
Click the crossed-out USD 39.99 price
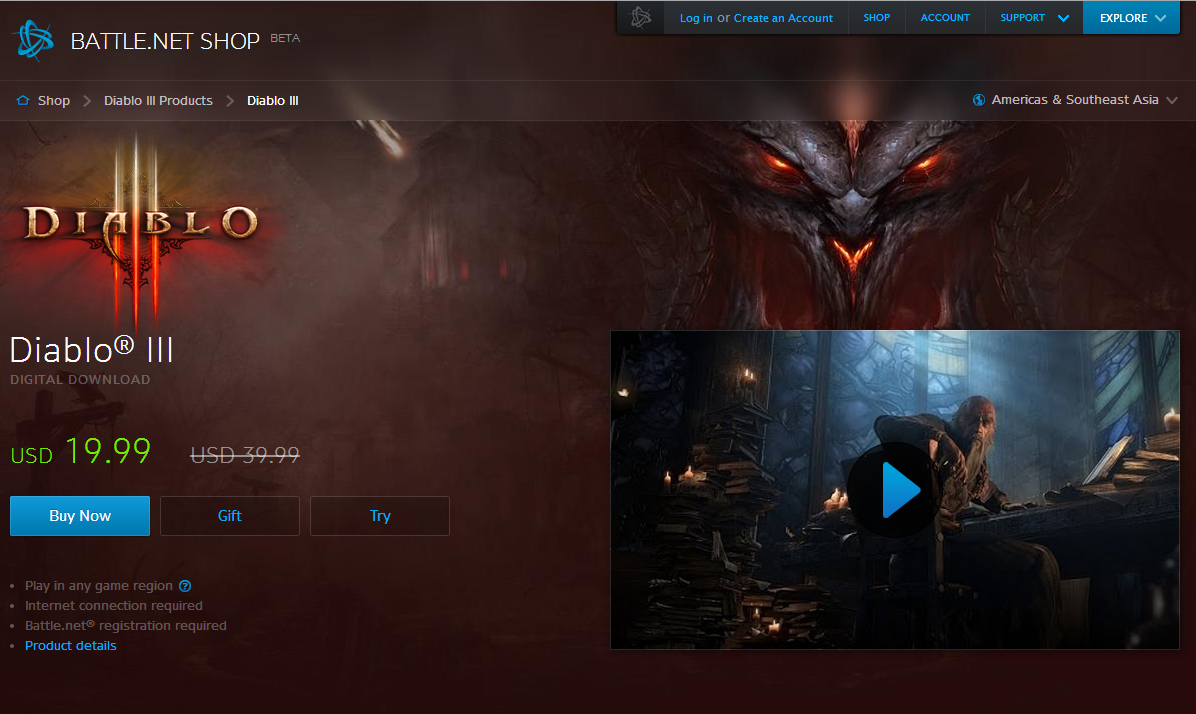tap(245, 455)
